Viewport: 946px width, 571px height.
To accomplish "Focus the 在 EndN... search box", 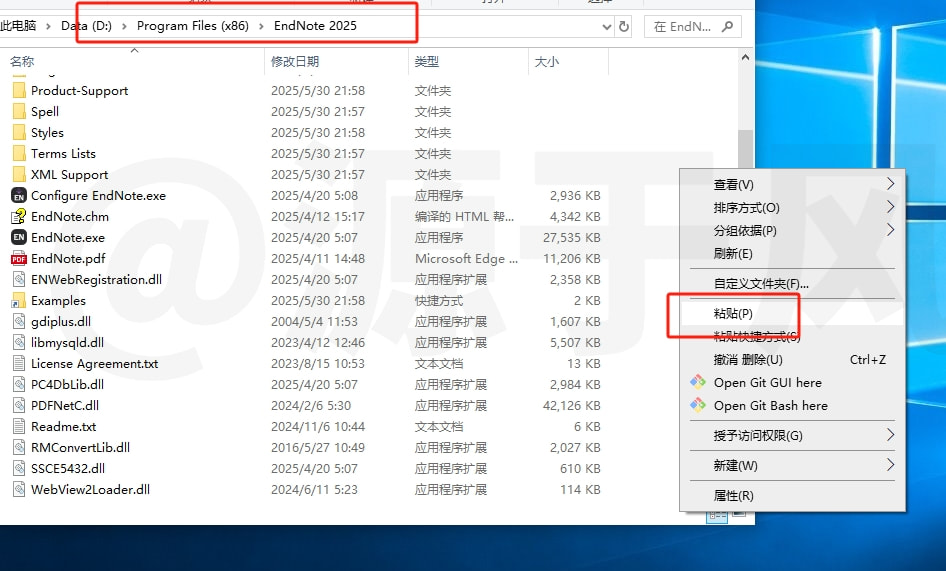I will [x=693, y=27].
